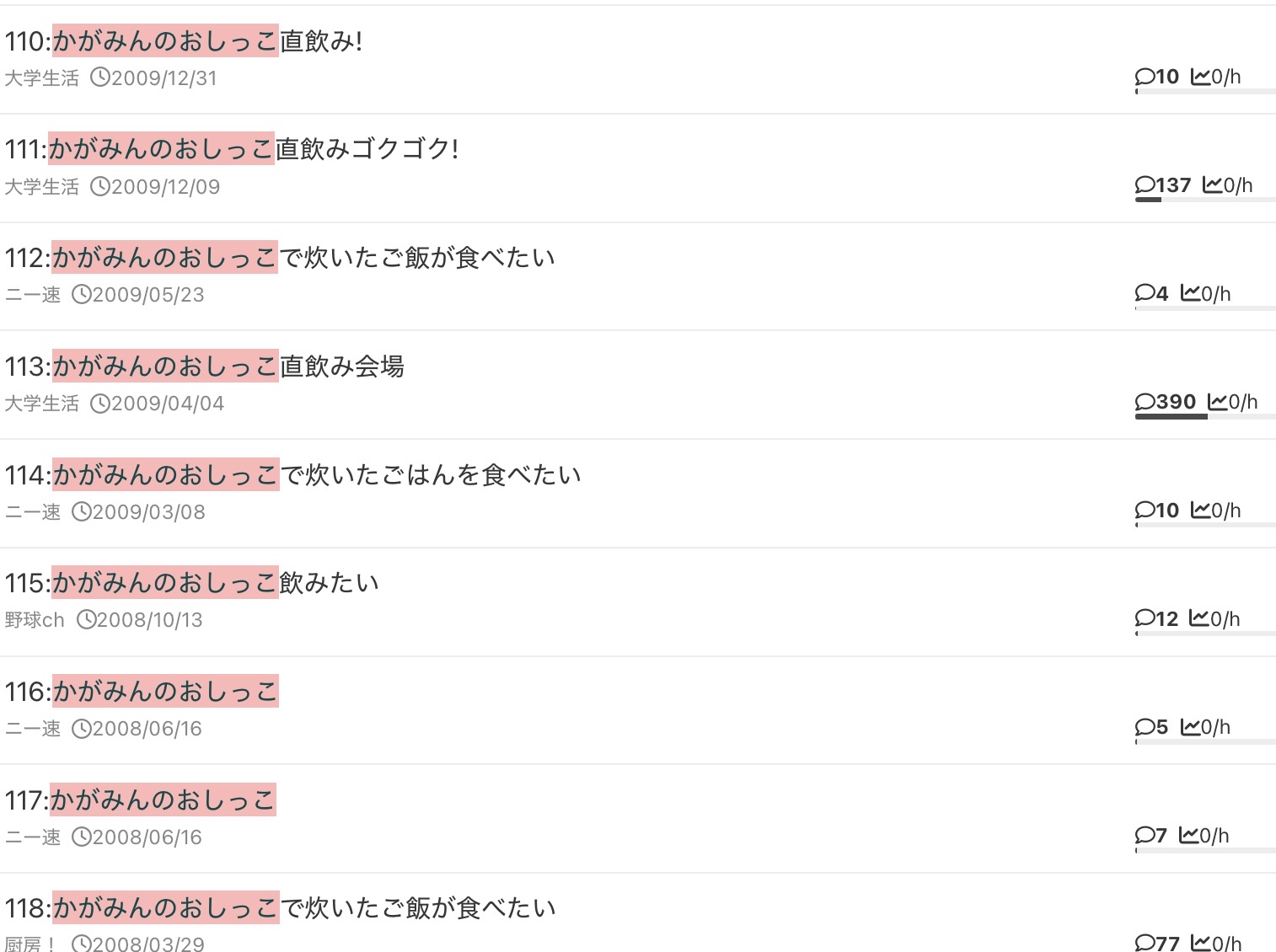Select the 大学生活 label on thread 111

(41, 187)
